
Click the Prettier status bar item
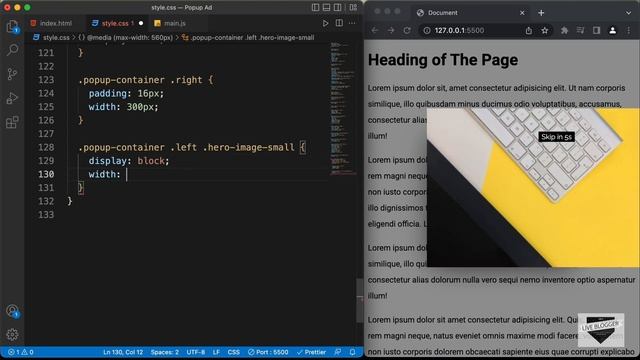311,352
